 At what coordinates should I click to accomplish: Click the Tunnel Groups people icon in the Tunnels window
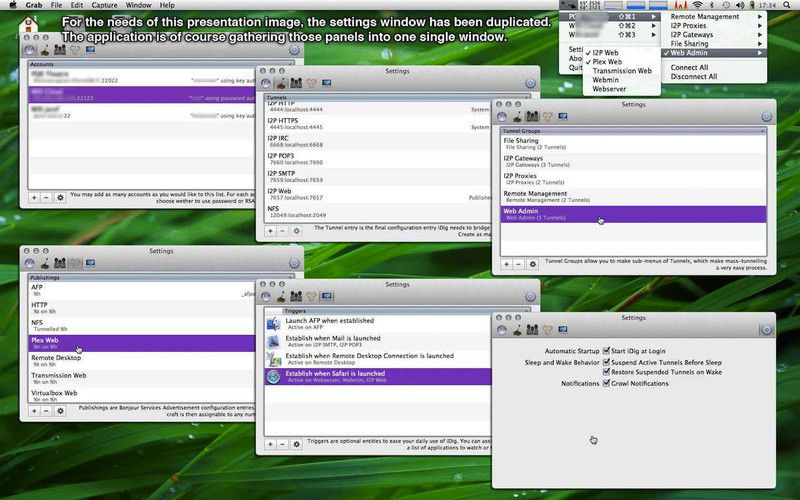tap(296, 83)
